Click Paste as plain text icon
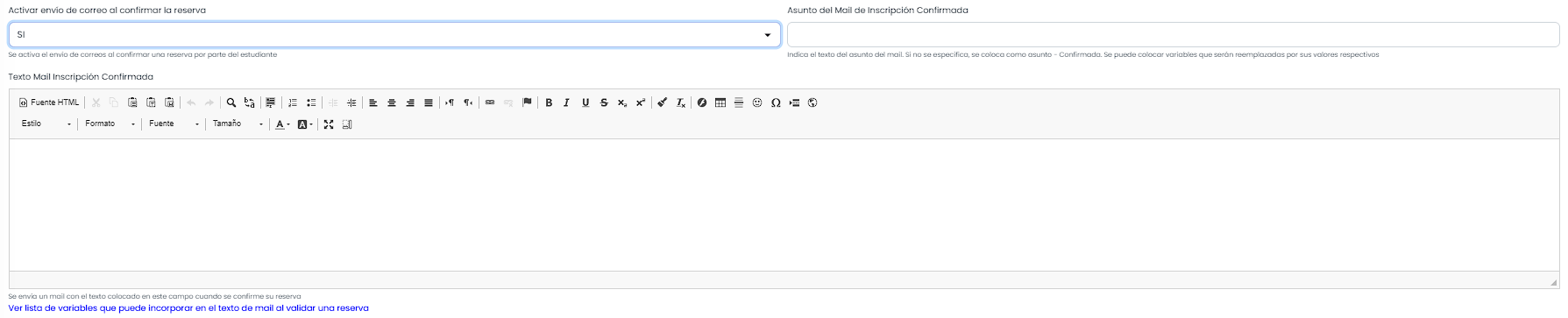This screenshot has height=318, width=1568. click(x=151, y=102)
